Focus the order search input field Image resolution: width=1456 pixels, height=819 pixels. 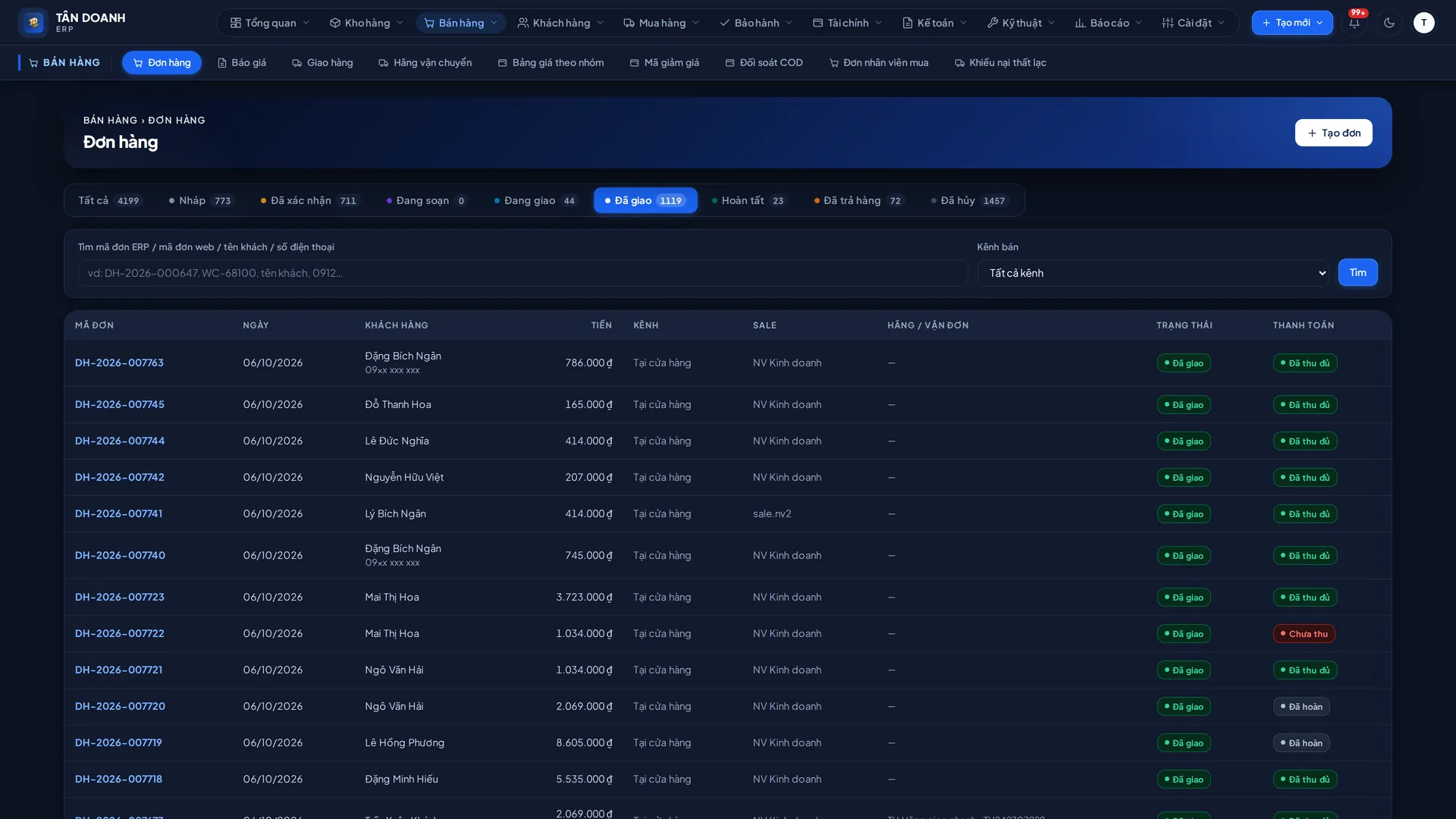click(x=522, y=273)
